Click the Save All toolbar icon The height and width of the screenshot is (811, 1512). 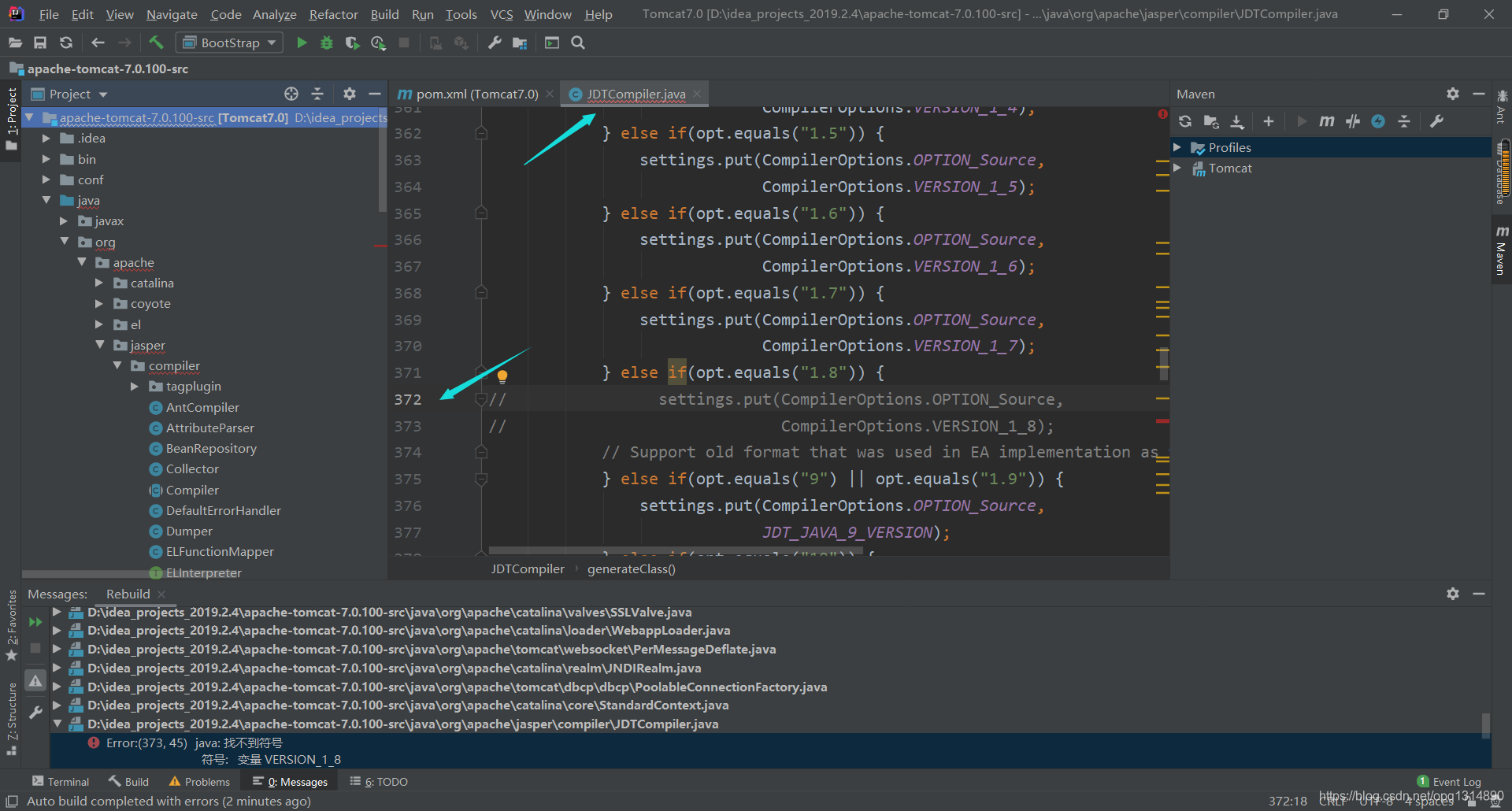pos(40,43)
